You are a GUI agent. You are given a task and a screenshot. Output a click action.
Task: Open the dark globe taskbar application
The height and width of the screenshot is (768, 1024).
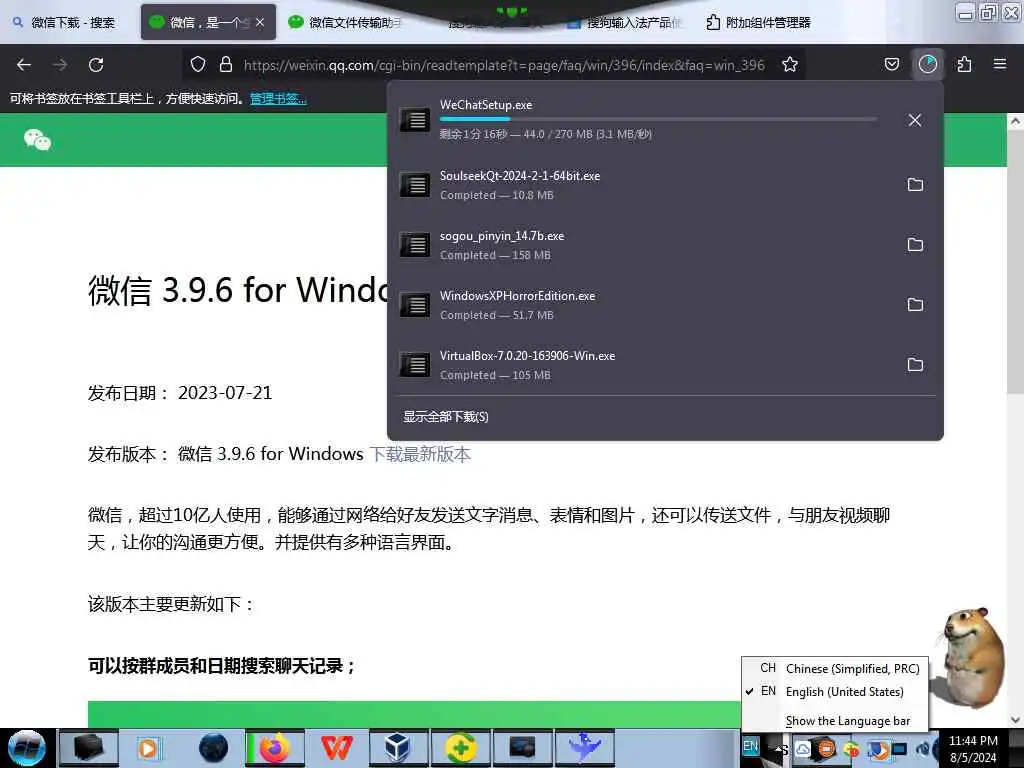(213, 748)
